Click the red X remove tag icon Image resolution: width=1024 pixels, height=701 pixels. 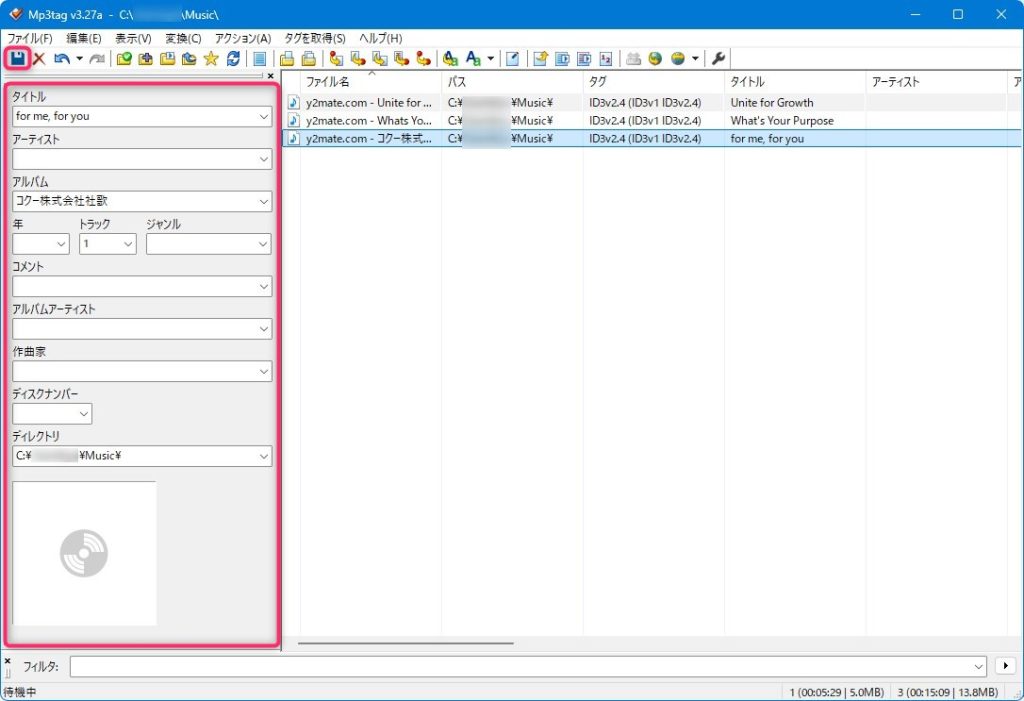point(39,59)
